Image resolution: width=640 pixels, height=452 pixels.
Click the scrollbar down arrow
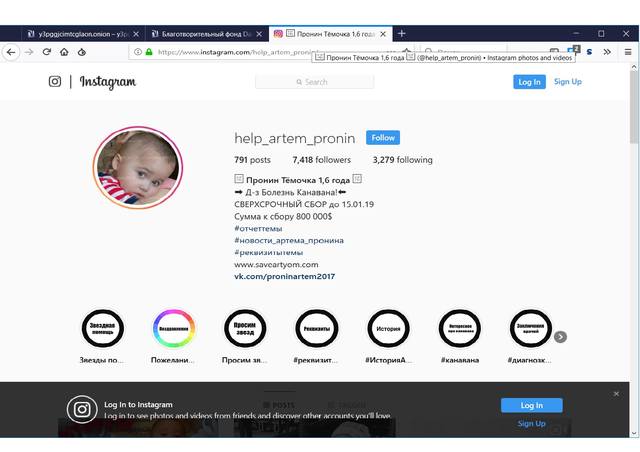point(634,433)
